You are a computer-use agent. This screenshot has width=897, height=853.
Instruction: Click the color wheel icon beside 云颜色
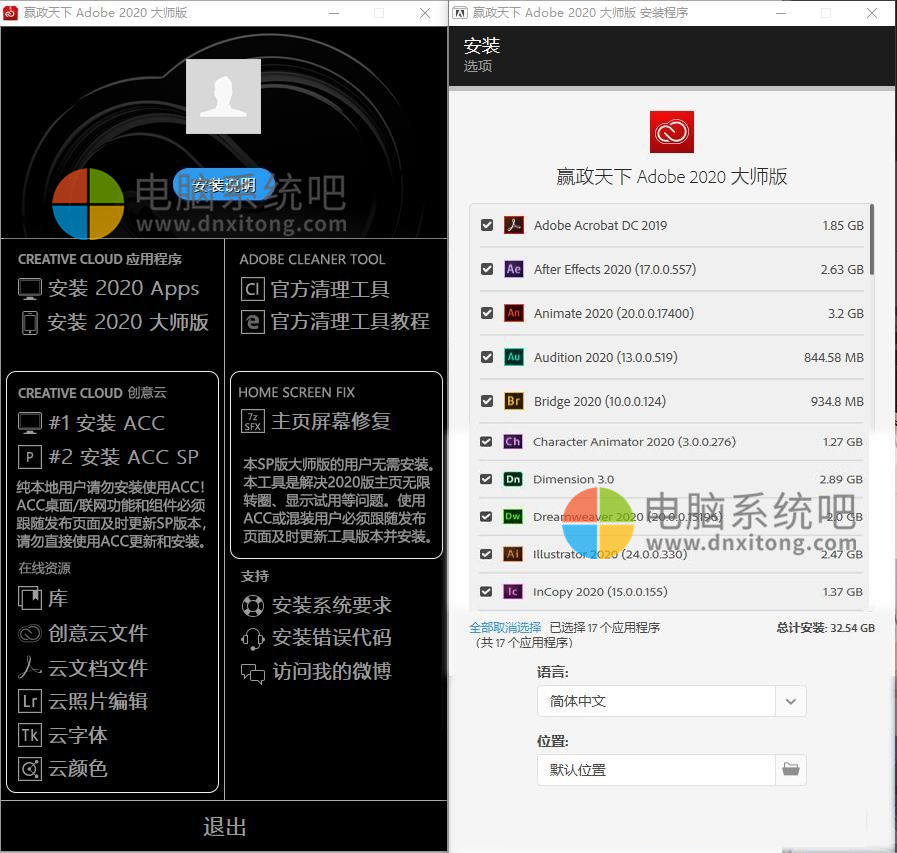click(30, 769)
